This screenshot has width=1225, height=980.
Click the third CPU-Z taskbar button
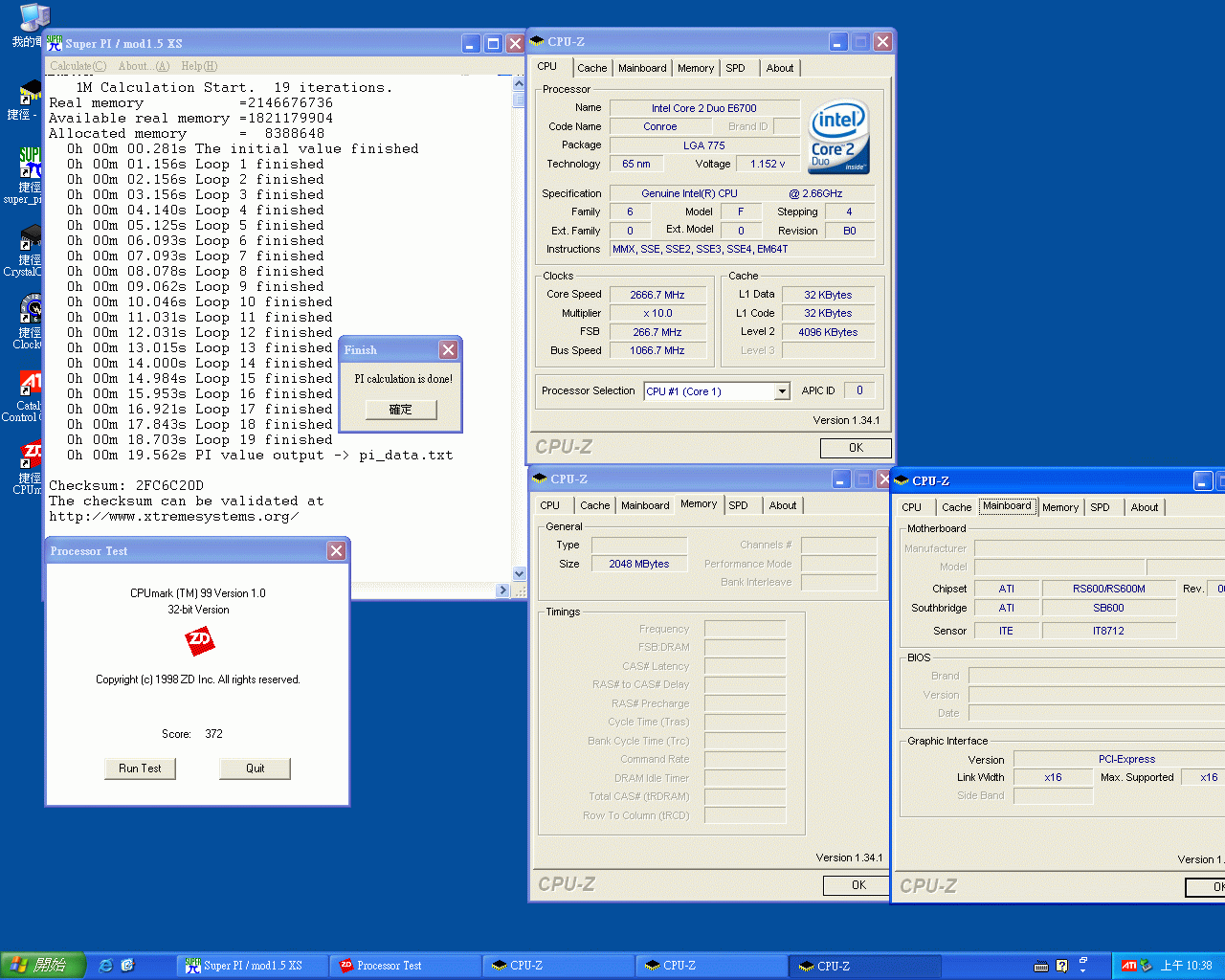point(865,966)
